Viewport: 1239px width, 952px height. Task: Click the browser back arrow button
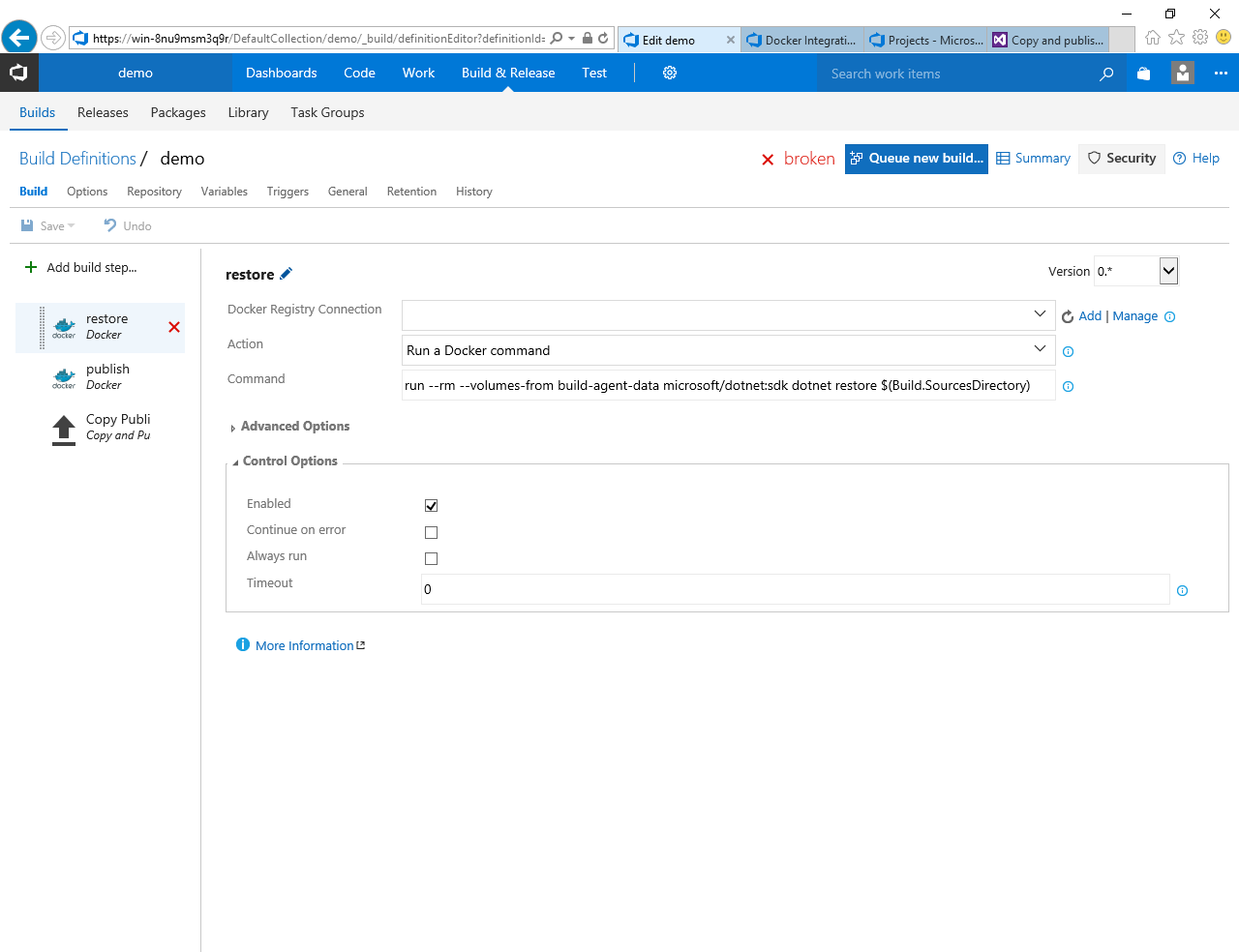point(18,38)
